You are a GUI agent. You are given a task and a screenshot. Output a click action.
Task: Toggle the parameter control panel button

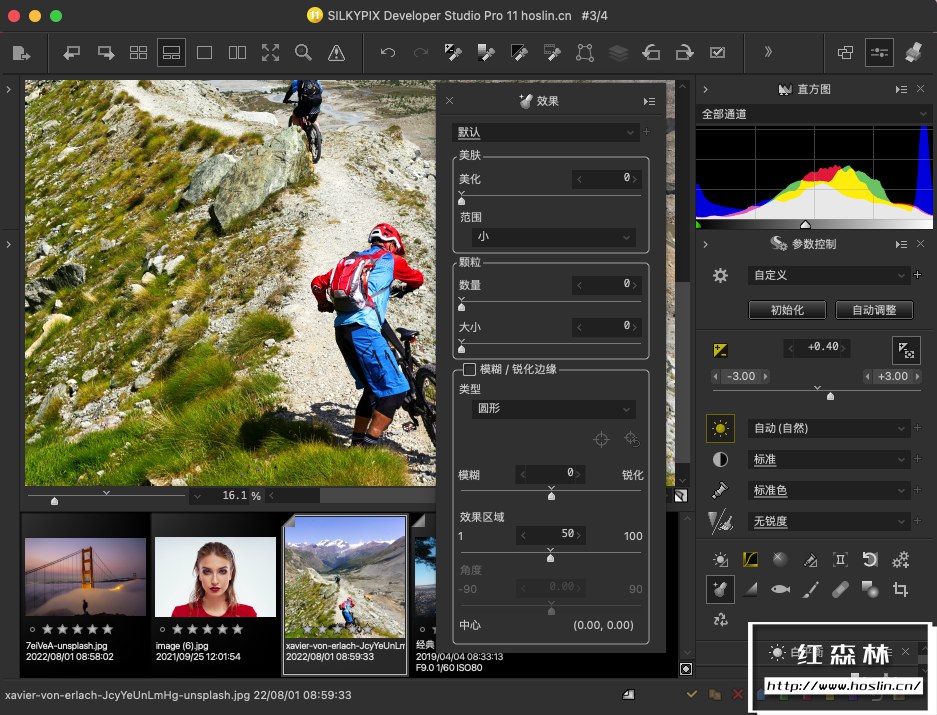879,52
